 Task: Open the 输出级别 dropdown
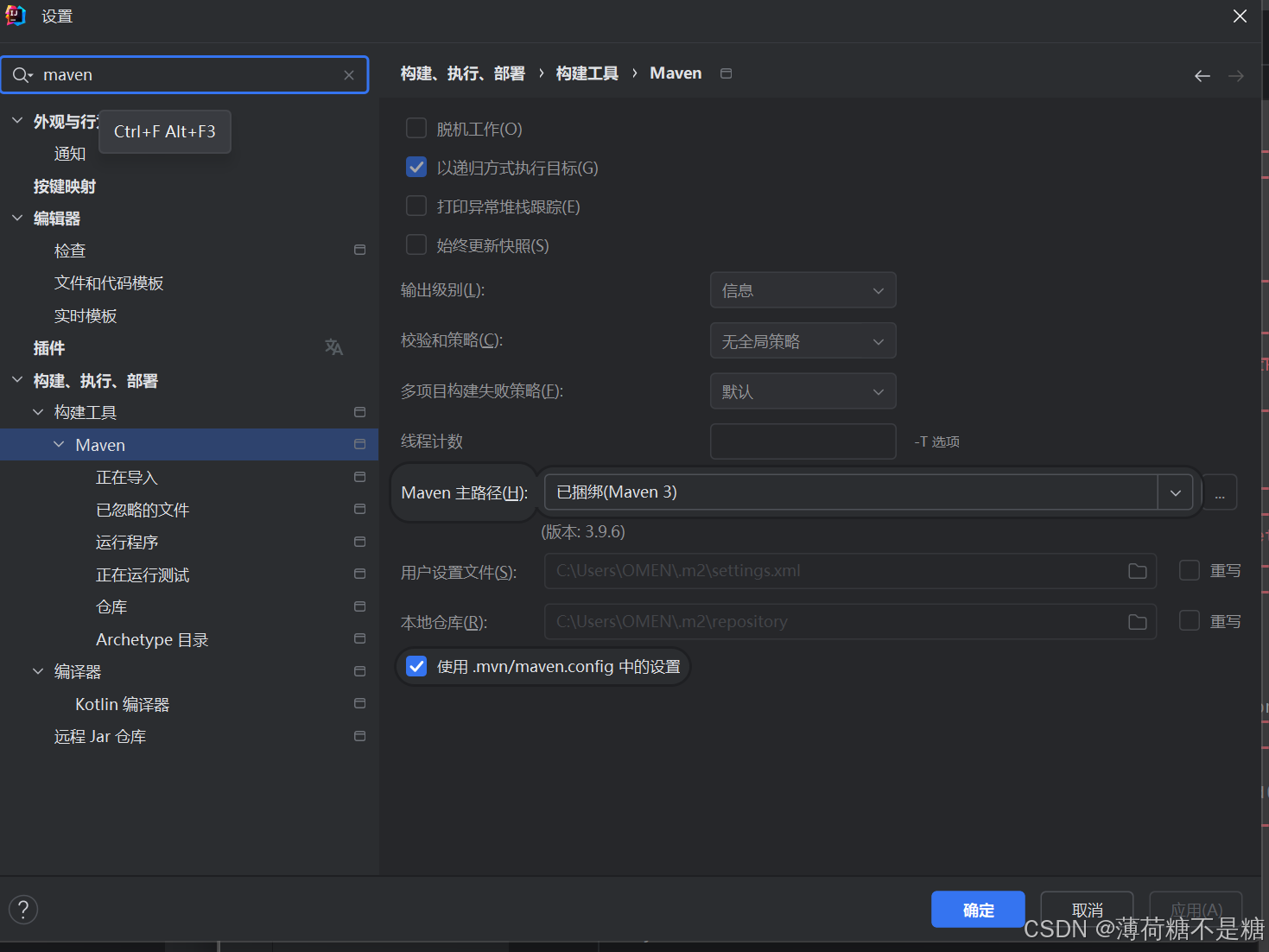coord(802,289)
